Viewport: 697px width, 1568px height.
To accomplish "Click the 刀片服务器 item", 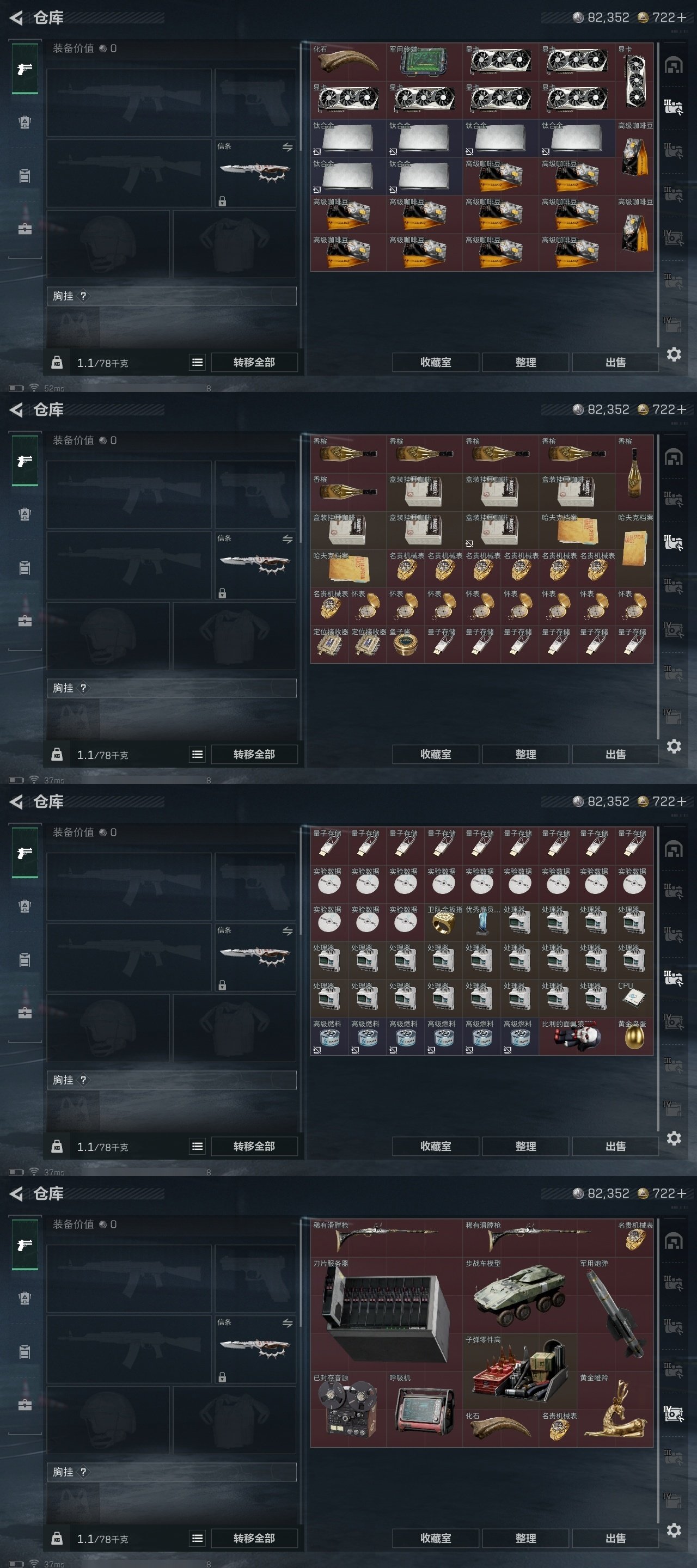I will 387,1315.
